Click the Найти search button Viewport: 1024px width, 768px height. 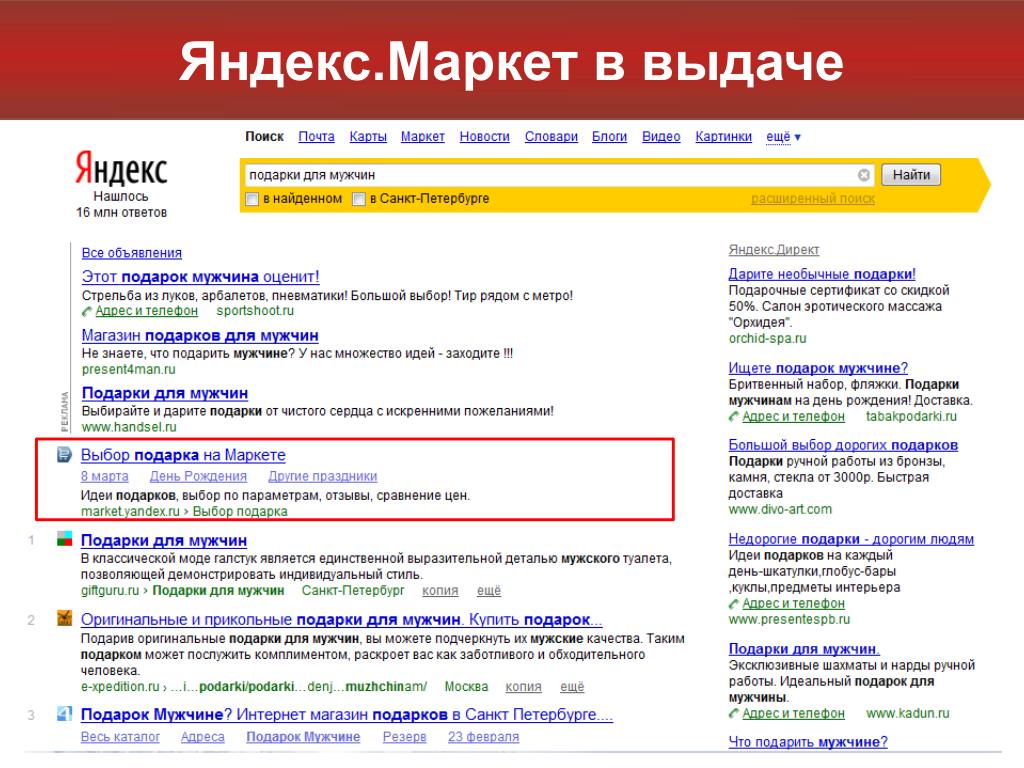[x=911, y=174]
